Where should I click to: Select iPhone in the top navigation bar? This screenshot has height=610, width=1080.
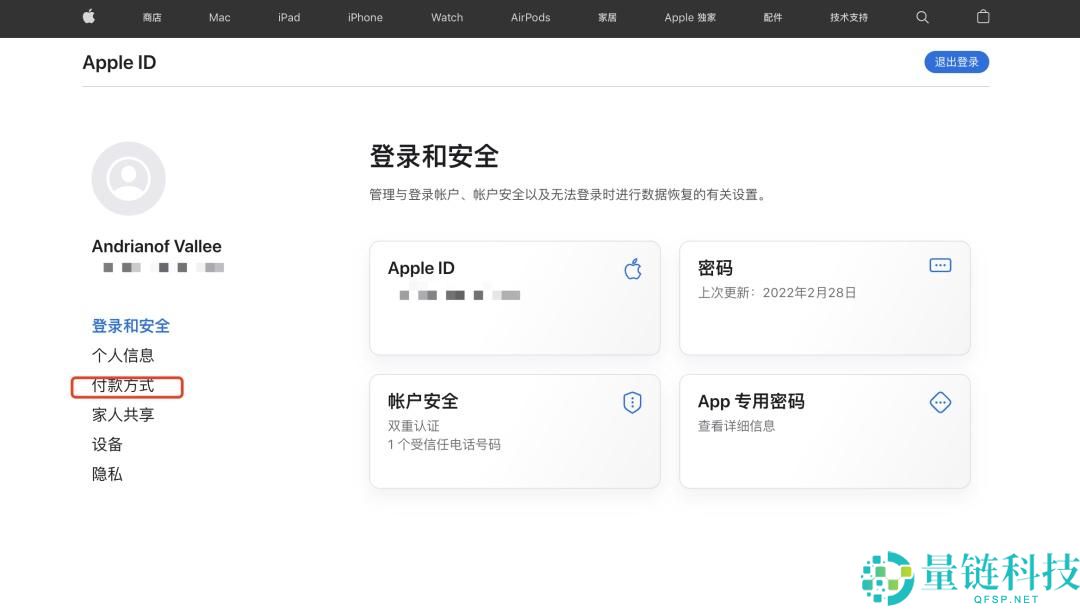[x=364, y=17]
